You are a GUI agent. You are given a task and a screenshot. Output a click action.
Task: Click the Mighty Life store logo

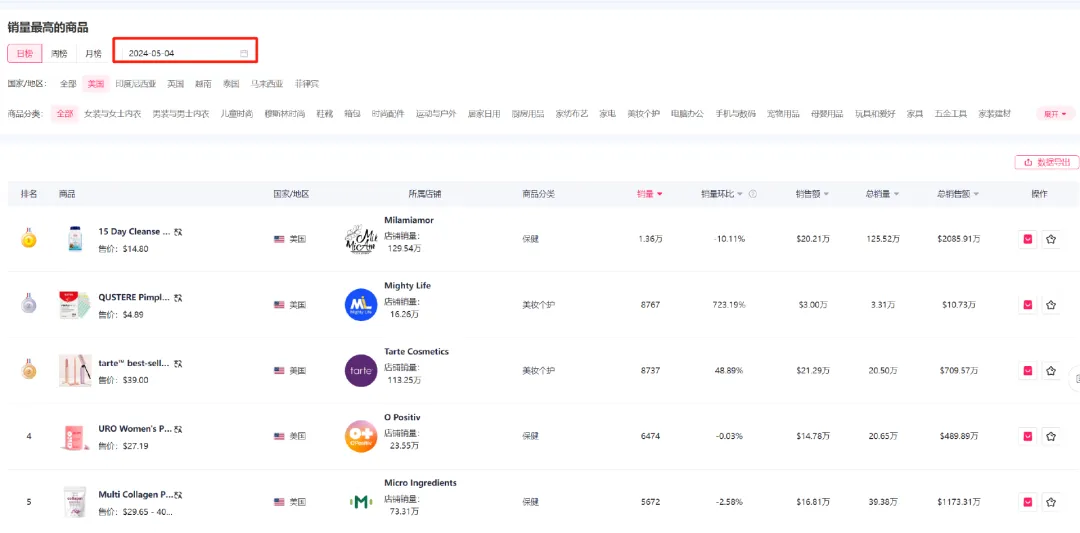[360, 305]
